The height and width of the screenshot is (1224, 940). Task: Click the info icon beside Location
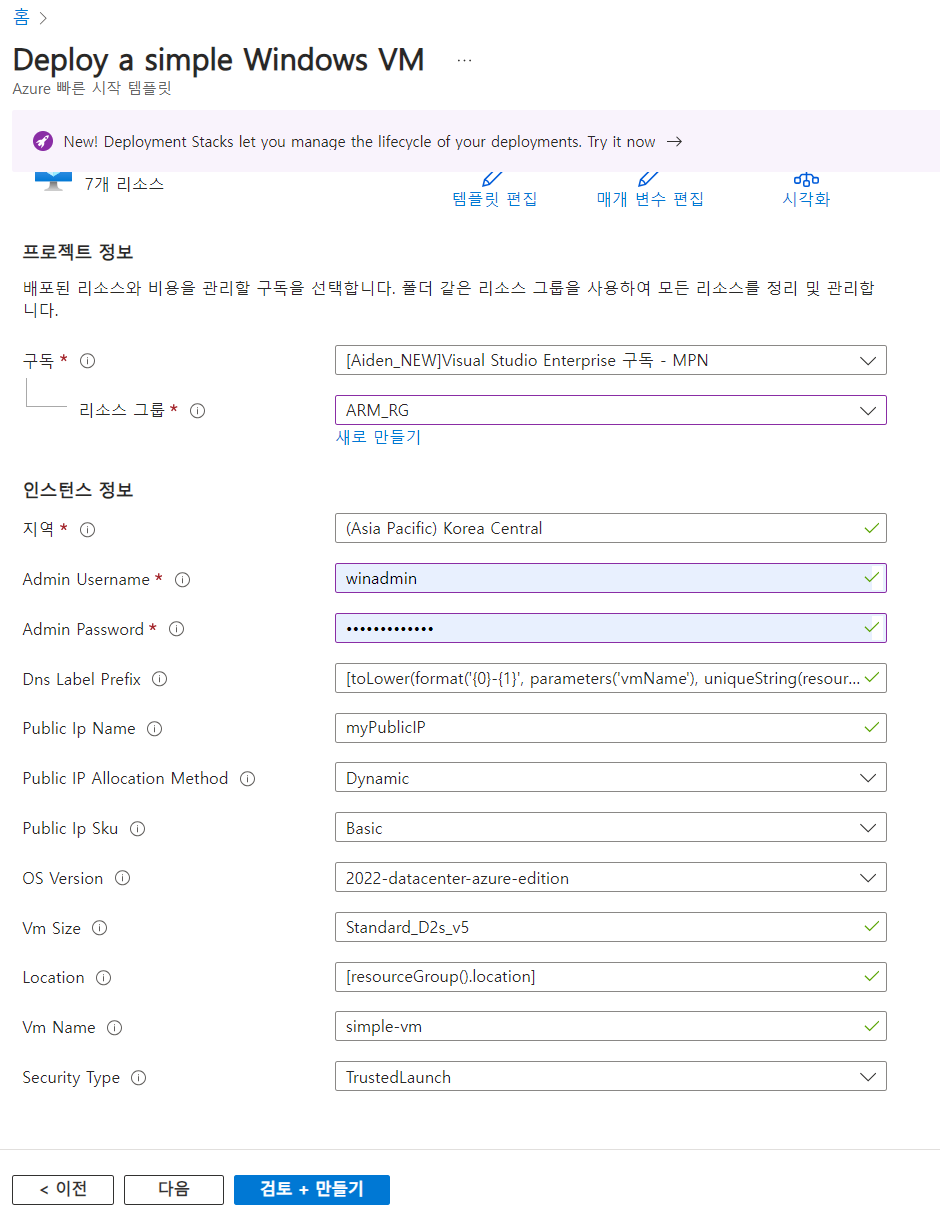tap(103, 978)
